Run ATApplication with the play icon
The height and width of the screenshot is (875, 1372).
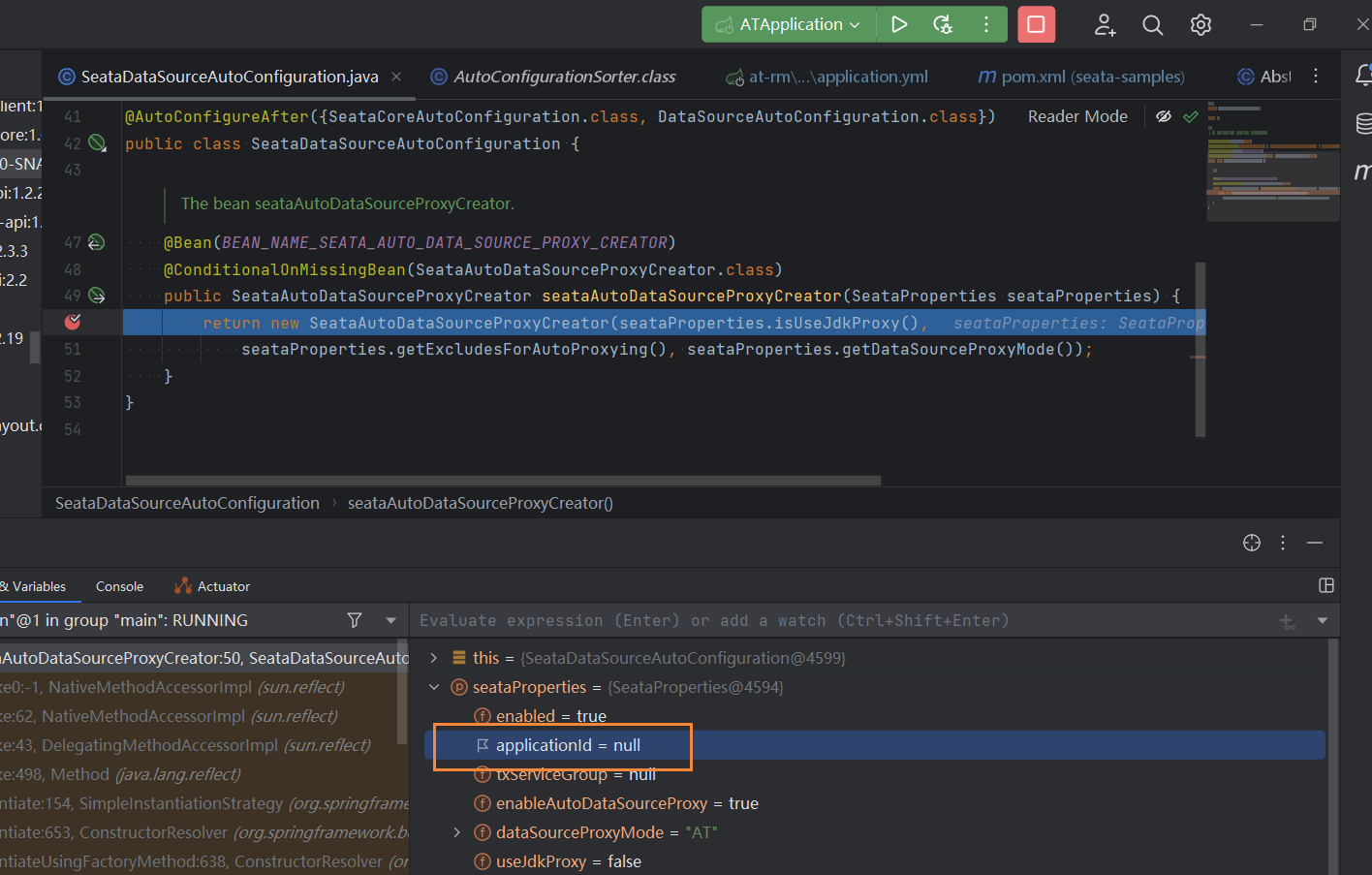(x=899, y=24)
